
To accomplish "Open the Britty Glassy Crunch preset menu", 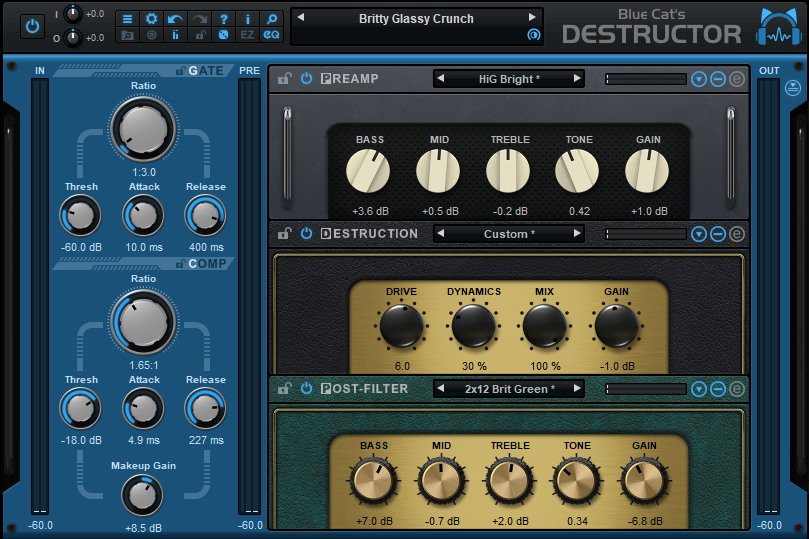I will [x=416, y=19].
